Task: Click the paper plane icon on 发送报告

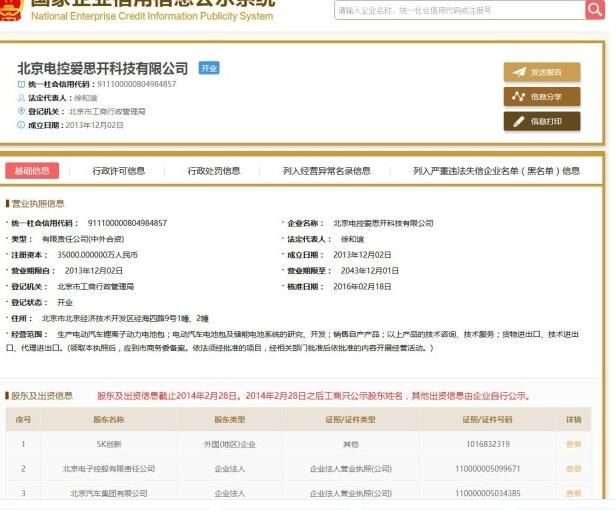Action: click(519, 72)
